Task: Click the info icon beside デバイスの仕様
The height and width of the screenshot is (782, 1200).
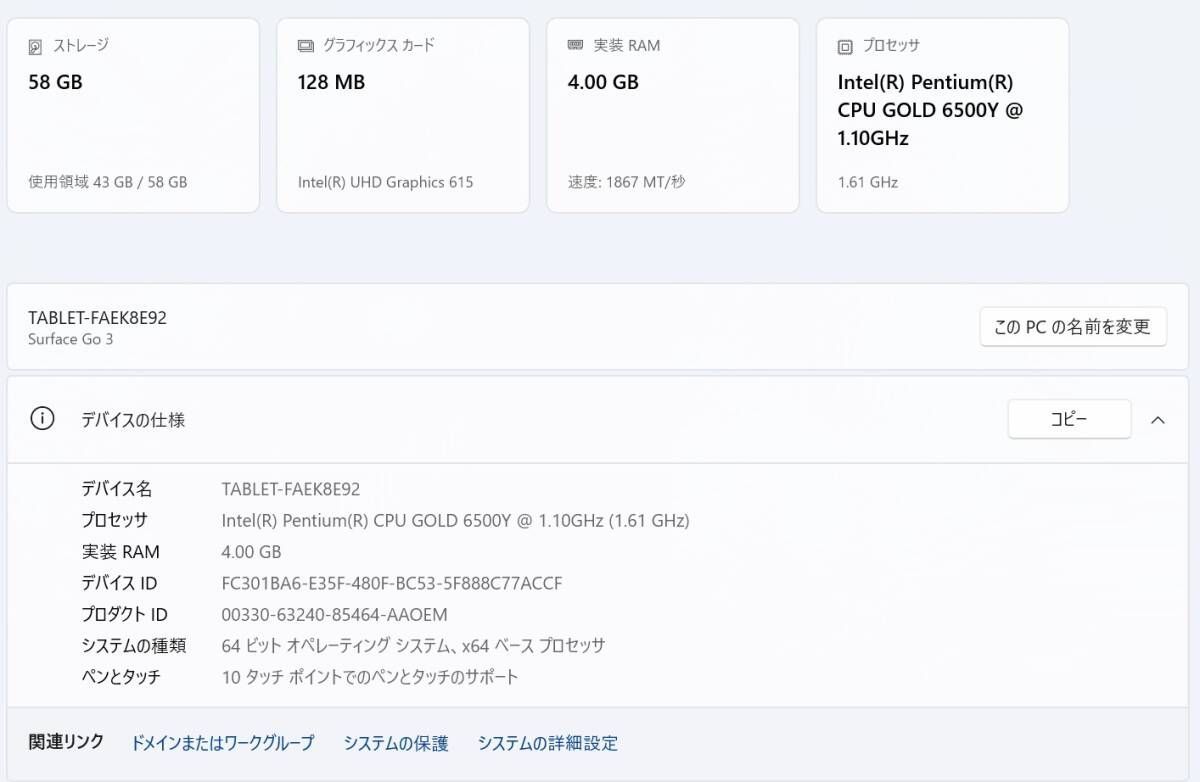Action: (42, 420)
